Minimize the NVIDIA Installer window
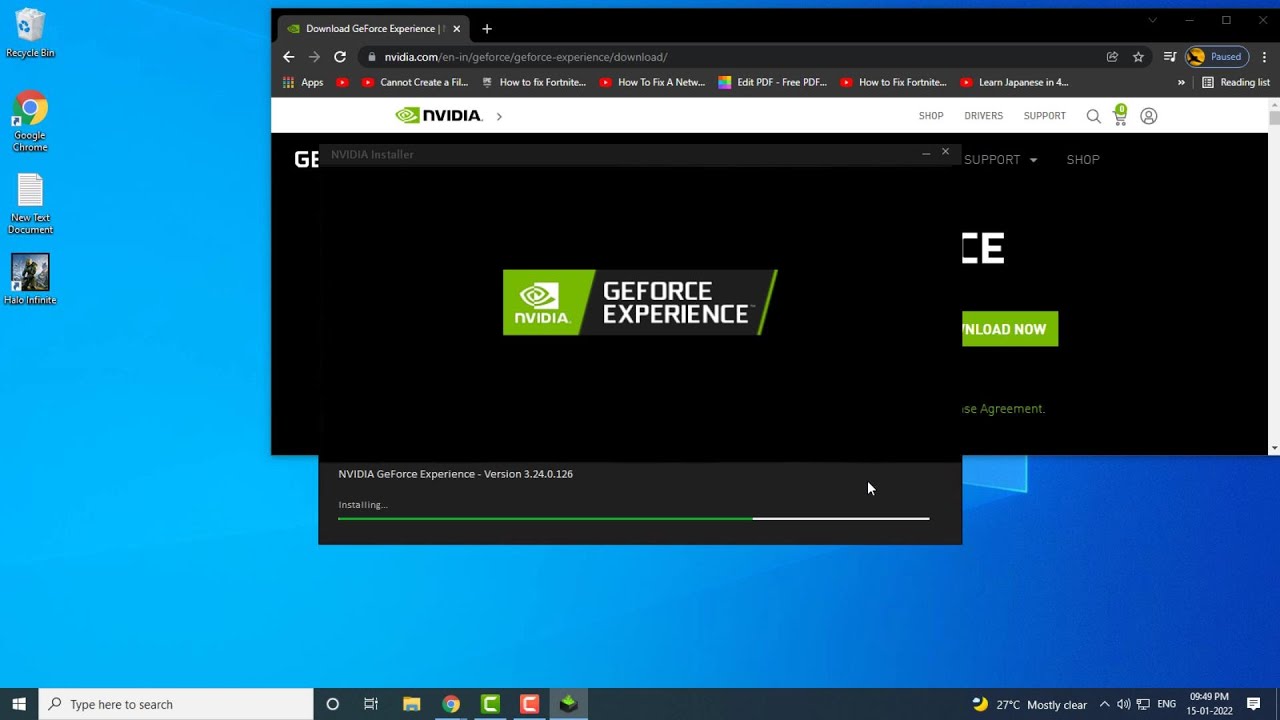The image size is (1280, 720). pyautogui.click(x=926, y=153)
